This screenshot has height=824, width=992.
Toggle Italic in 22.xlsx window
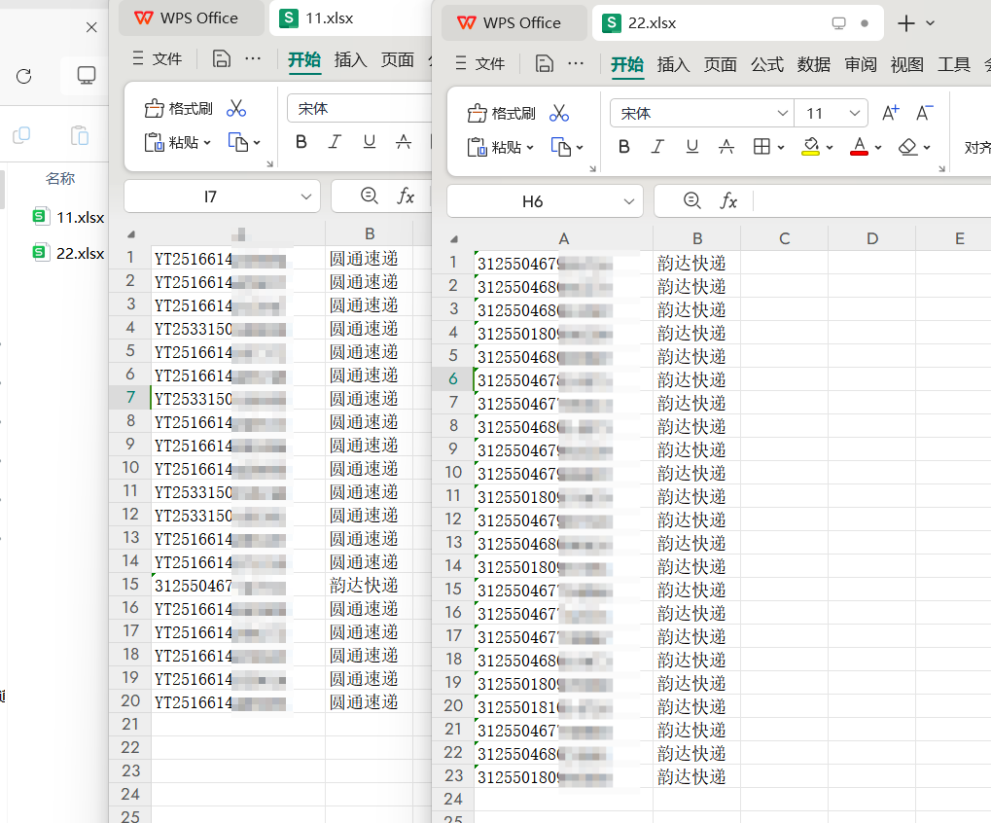pos(658,147)
